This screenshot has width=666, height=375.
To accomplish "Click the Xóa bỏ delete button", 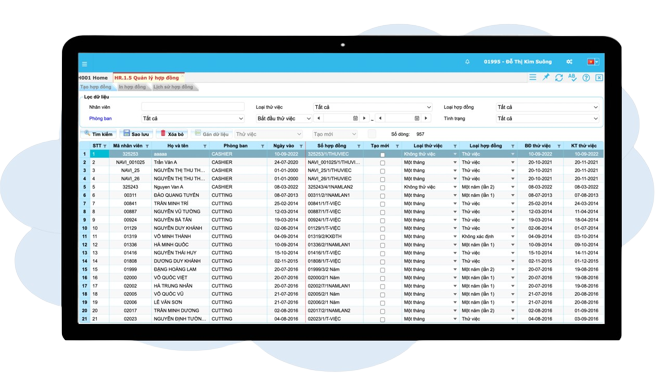I will [172, 134].
